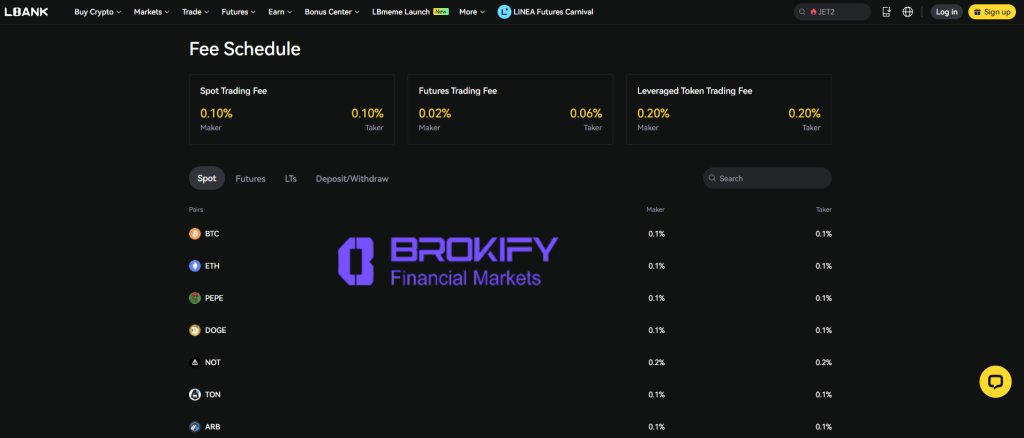
Task: Click the globe language icon
Action: (x=907, y=12)
